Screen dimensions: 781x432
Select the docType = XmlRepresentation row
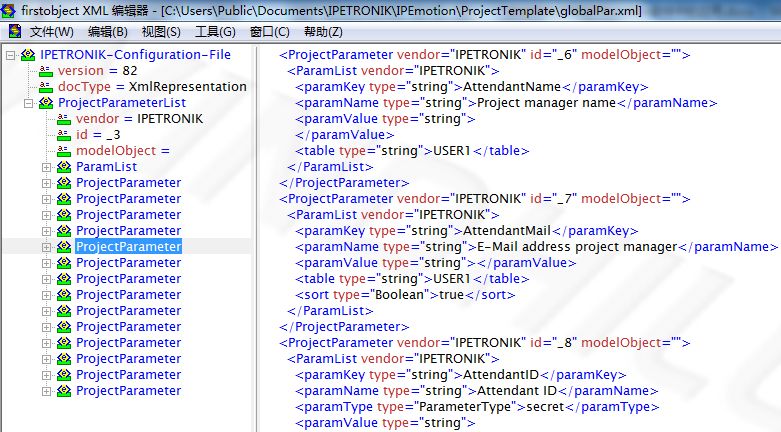pyautogui.click(x=152, y=87)
